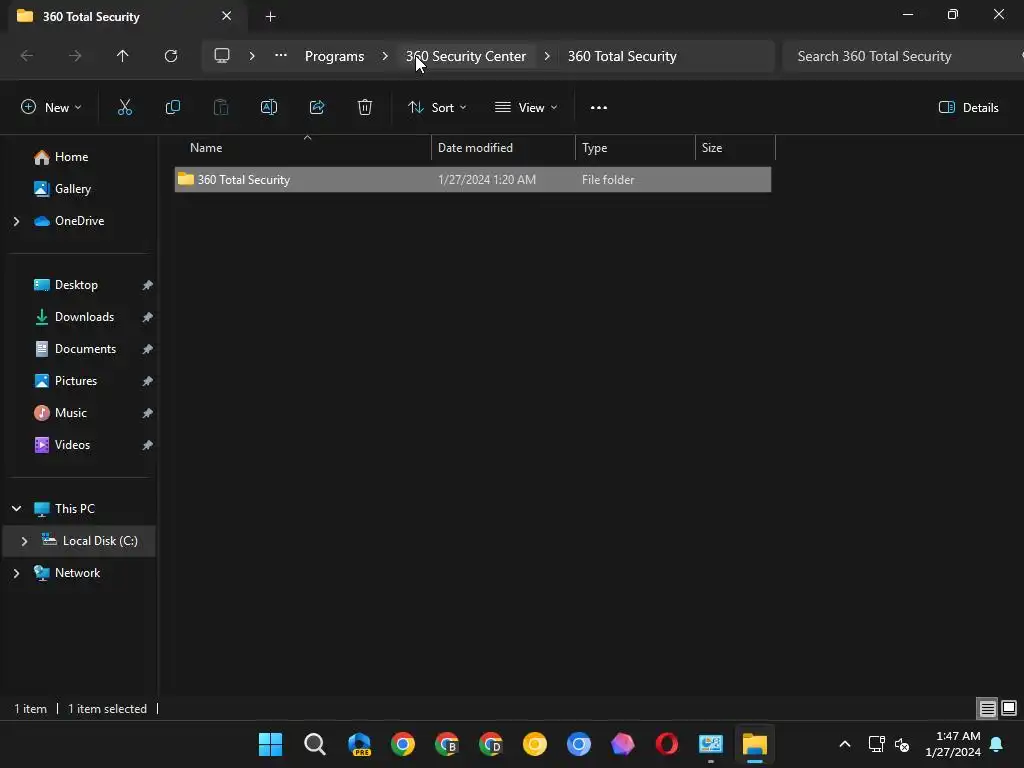Toggle the Details pane

[968, 108]
